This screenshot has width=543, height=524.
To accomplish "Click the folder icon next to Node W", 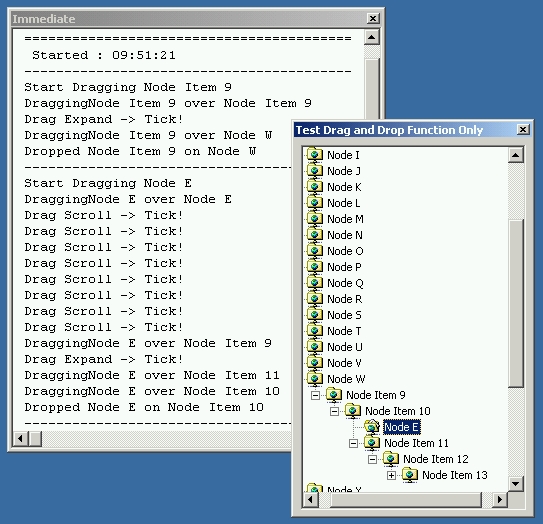I will (315, 379).
